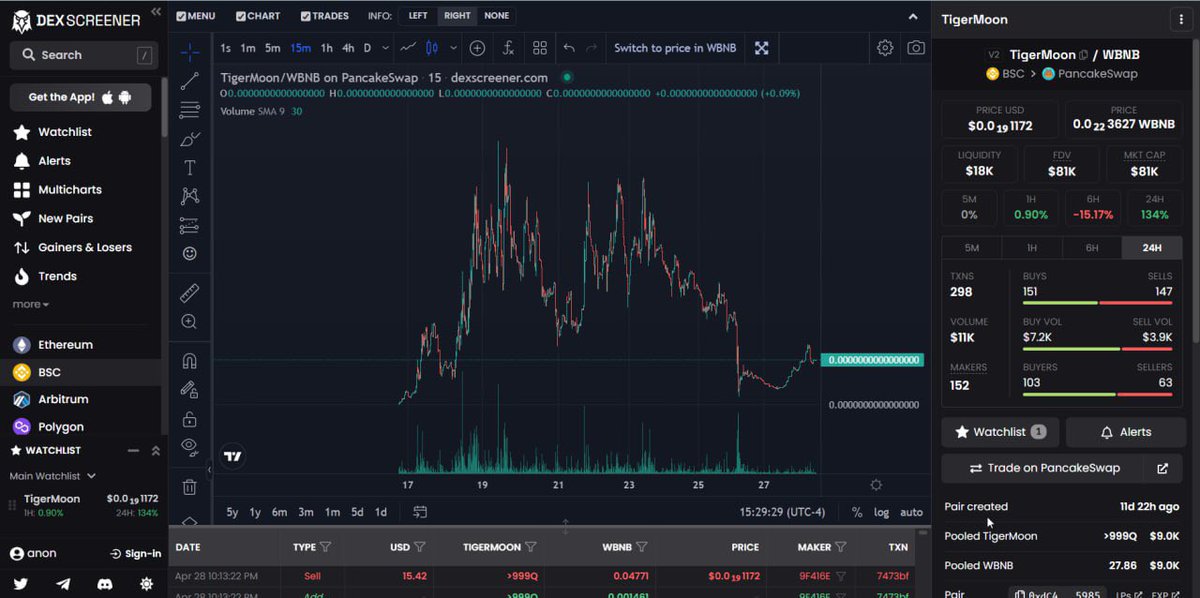Image resolution: width=1200 pixels, height=598 pixels.
Task: Click the Sign-in link
Action: 136,553
